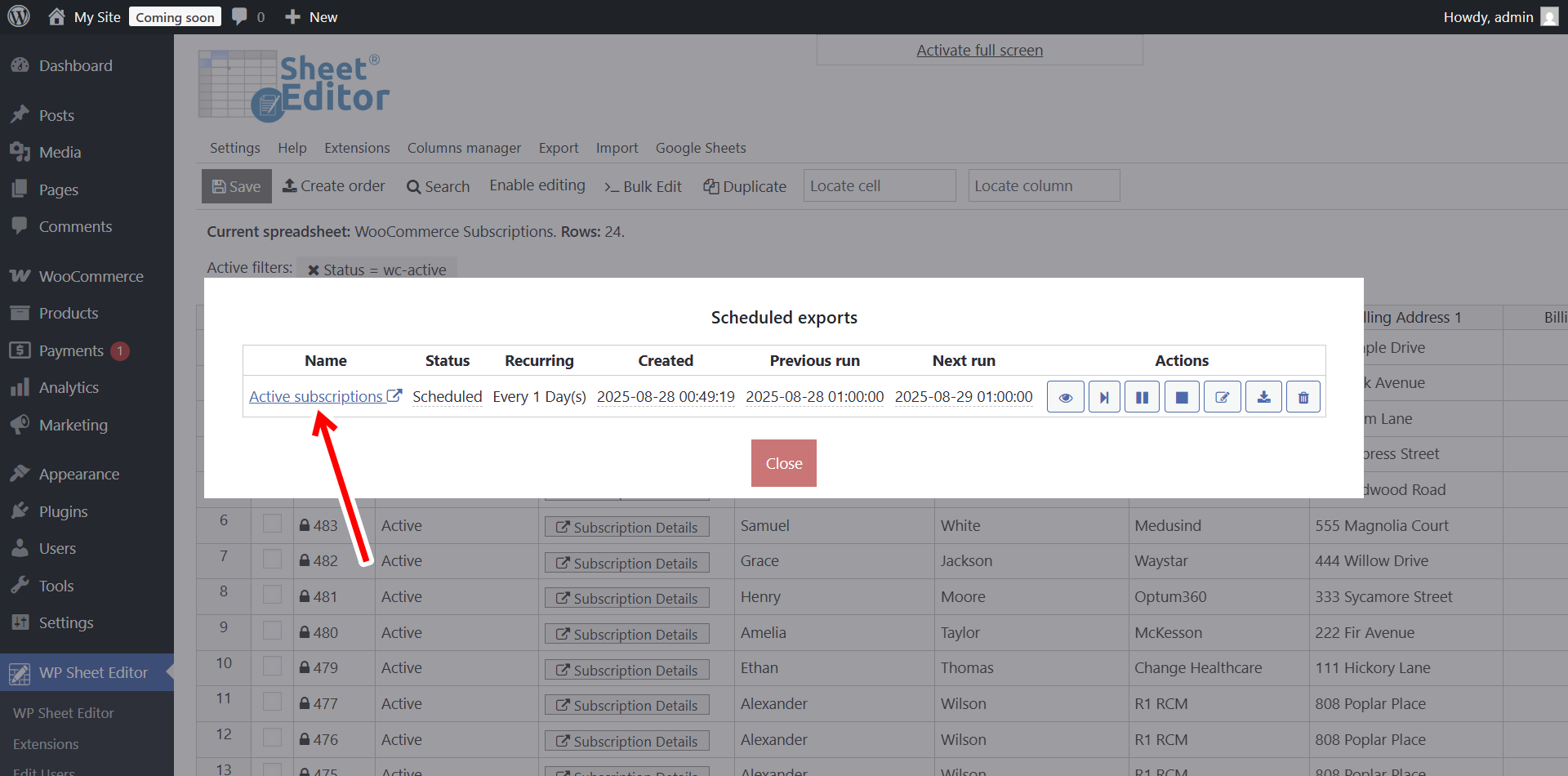Remove the Status = wc-active filter
The image size is (1568, 776).
313,270
